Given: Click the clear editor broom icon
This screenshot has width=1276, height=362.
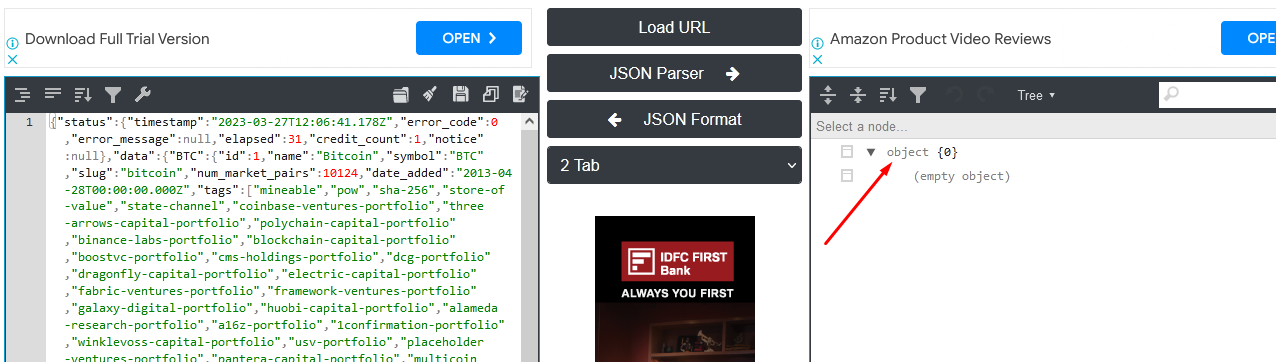Looking at the screenshot, I should pos(430,95).
